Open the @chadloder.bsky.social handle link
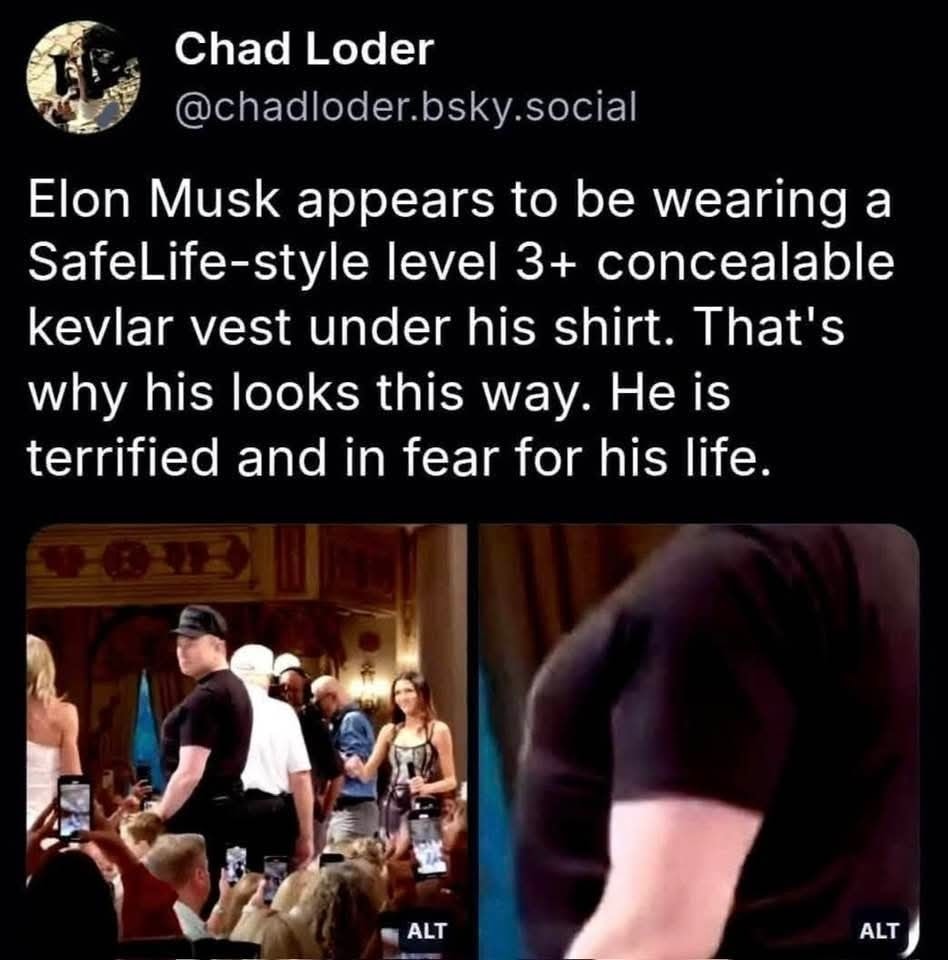This screenshot has width=948, height=960. [406, 107]
